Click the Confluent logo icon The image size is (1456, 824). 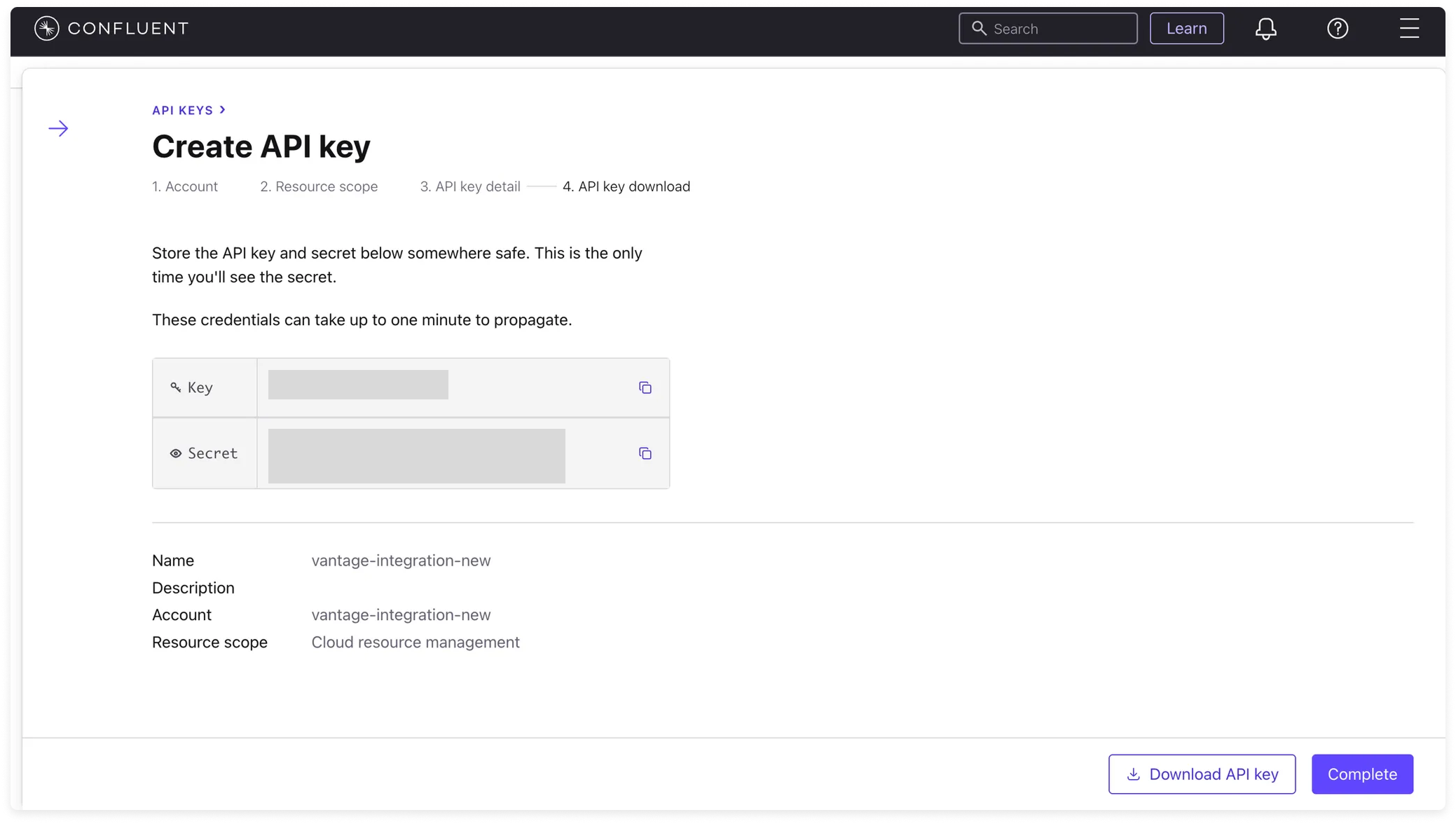[46, 28]
